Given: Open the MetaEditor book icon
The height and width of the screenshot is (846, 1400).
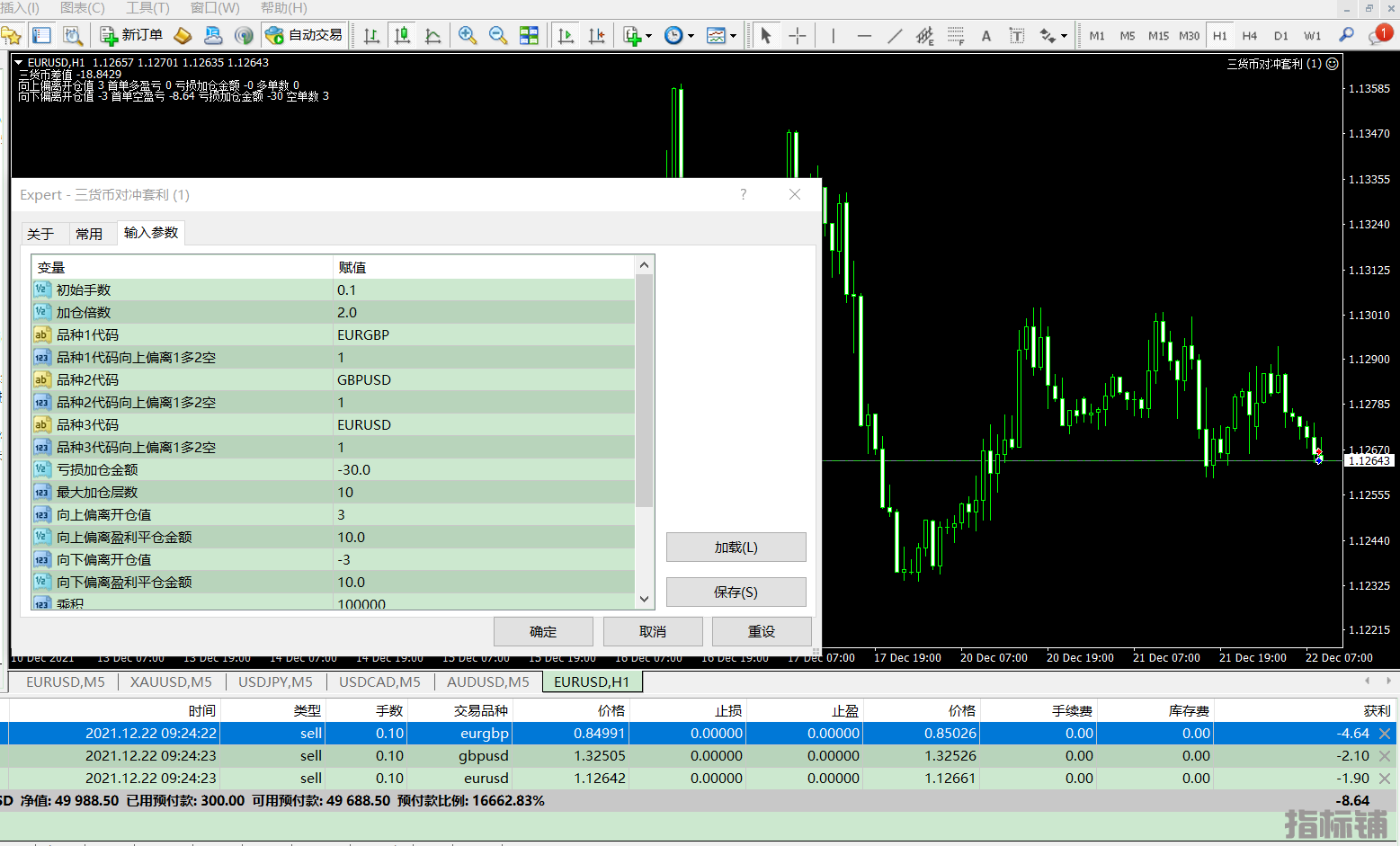Looking at the screenshot, I should click(183, 35).
